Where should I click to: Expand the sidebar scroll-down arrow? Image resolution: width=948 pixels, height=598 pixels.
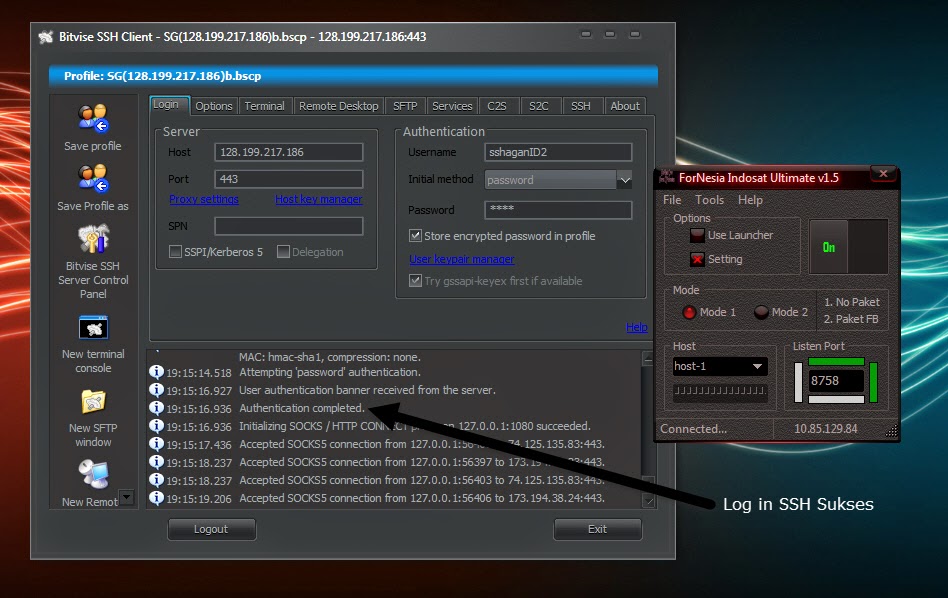pos(126,497)
